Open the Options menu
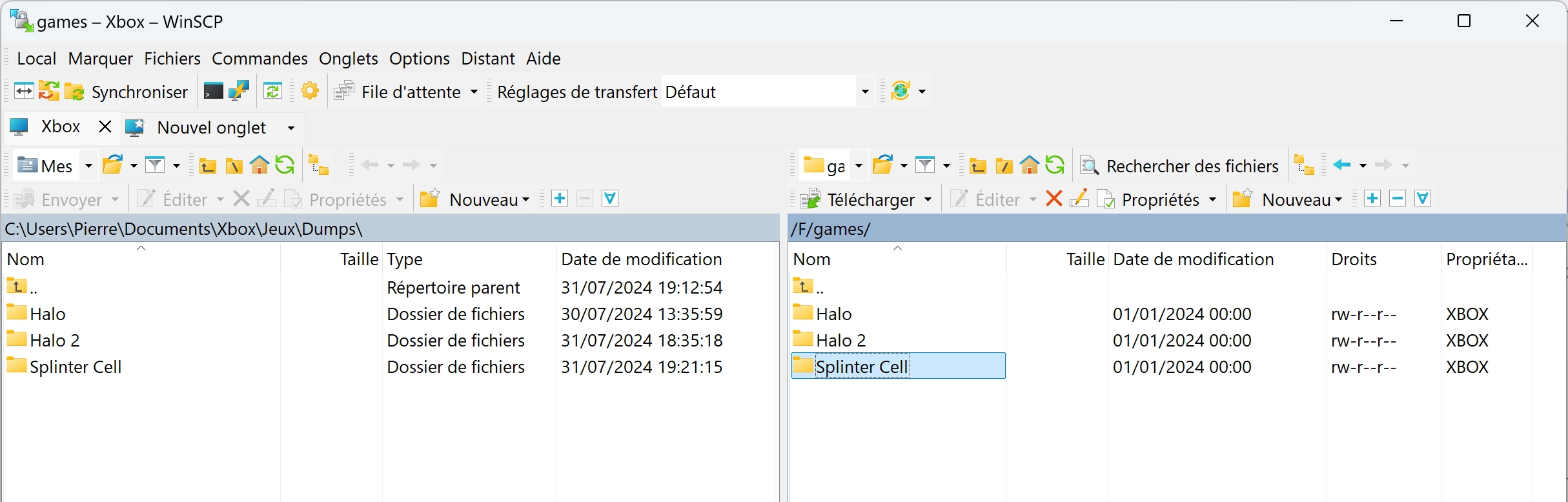Viewport: 1568px width, 502px height. [419, 59]
